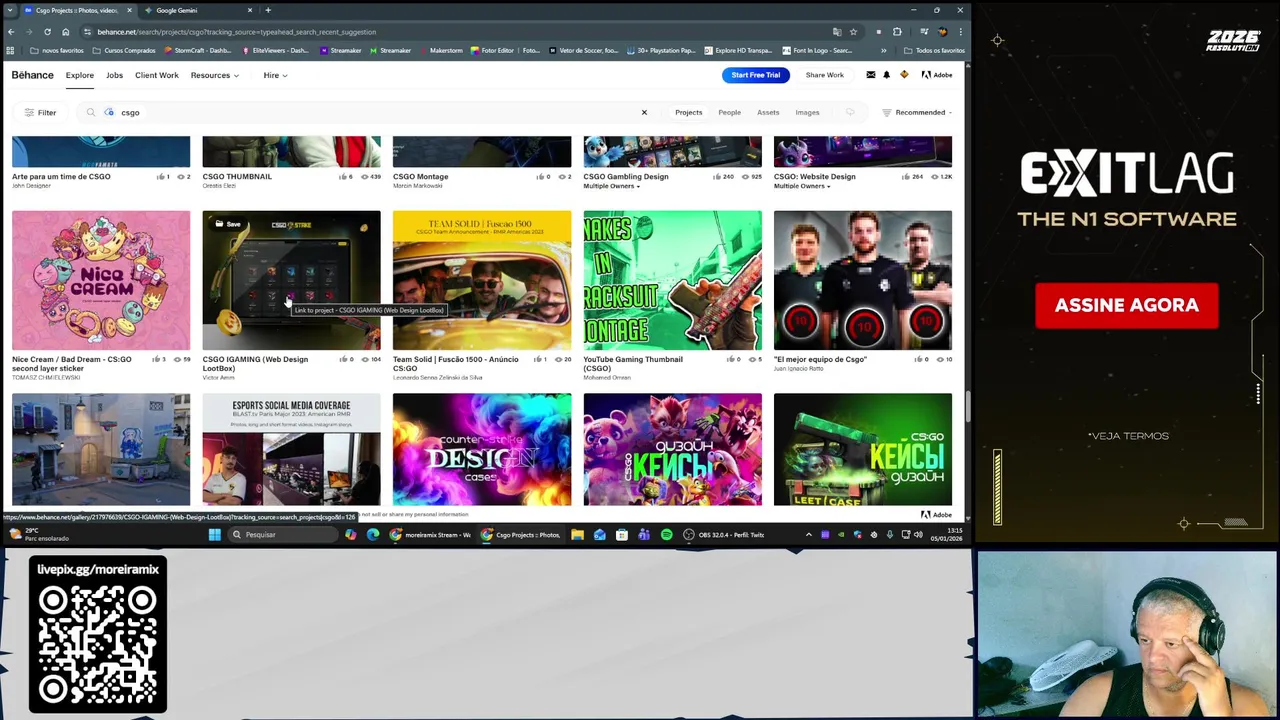Open the Chrome extensions puzzle icon

pyautogui.click(x=897, y=32)
